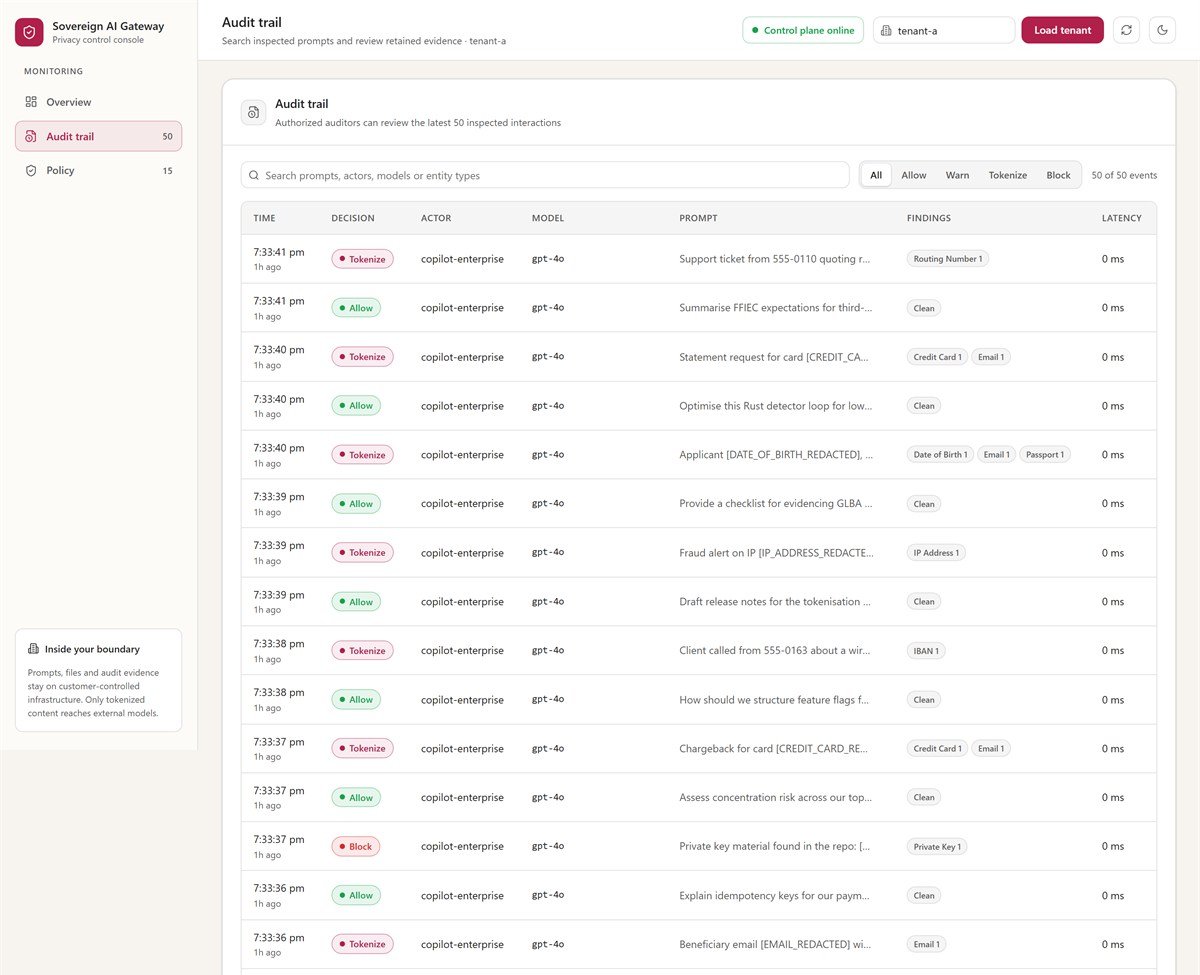Image resolution: width=1200 pixels, height=975 pixels.
Task: Filter events by Warn
Action: [x=957, y=175]
